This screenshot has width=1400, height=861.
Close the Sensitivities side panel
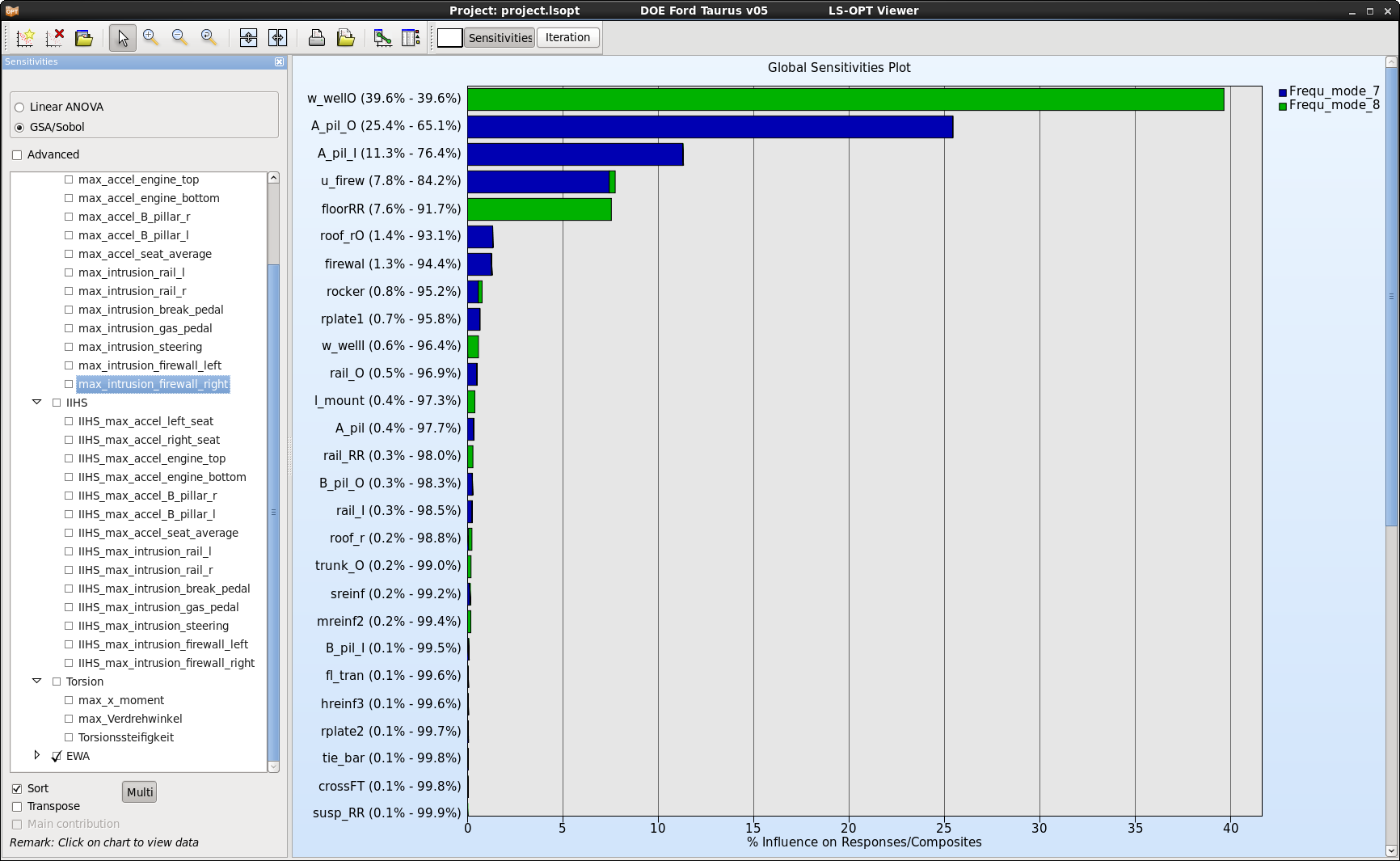(x=279, y=61)
